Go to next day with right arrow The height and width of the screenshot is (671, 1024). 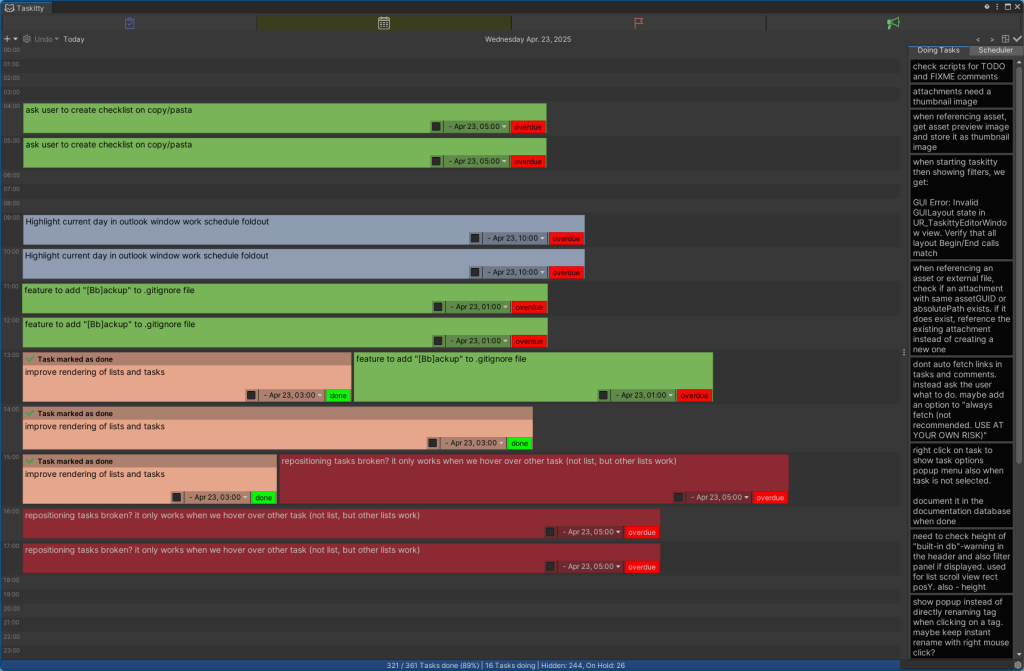992,39
